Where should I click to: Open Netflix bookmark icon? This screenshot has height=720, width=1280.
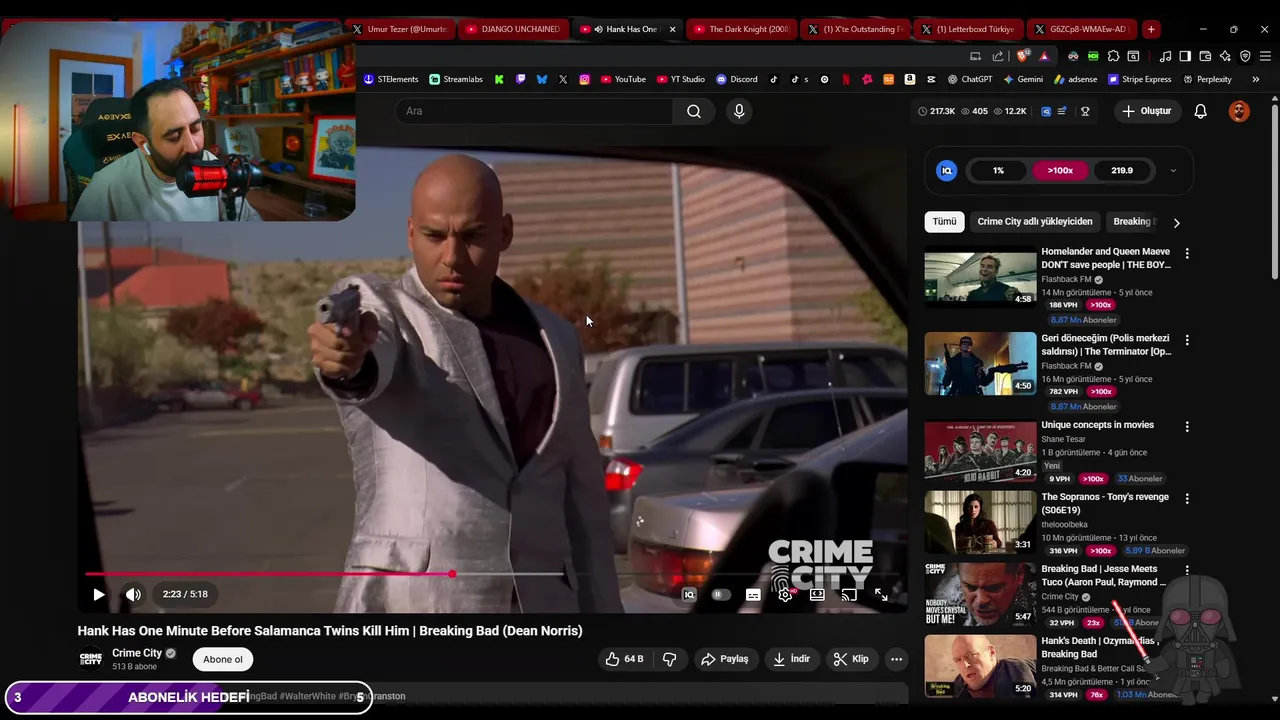(846, 79)
